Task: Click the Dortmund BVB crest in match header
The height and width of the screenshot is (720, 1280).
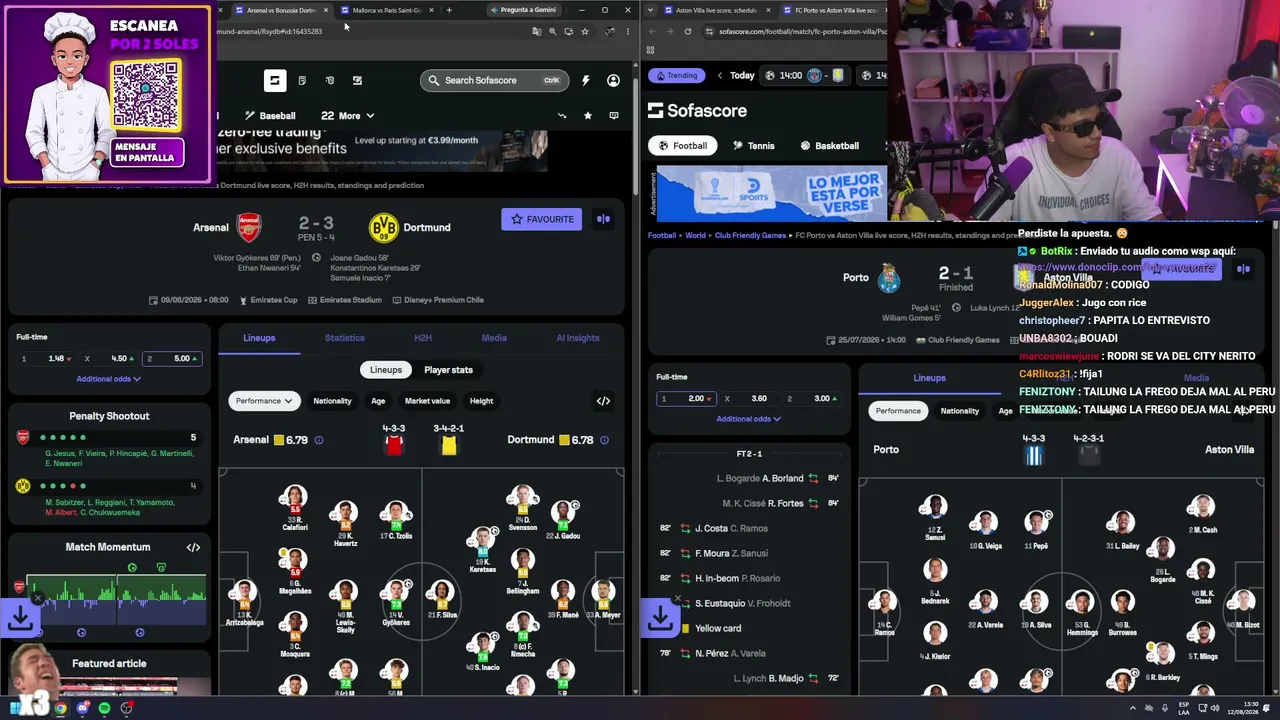Action: tap(383, 228)
